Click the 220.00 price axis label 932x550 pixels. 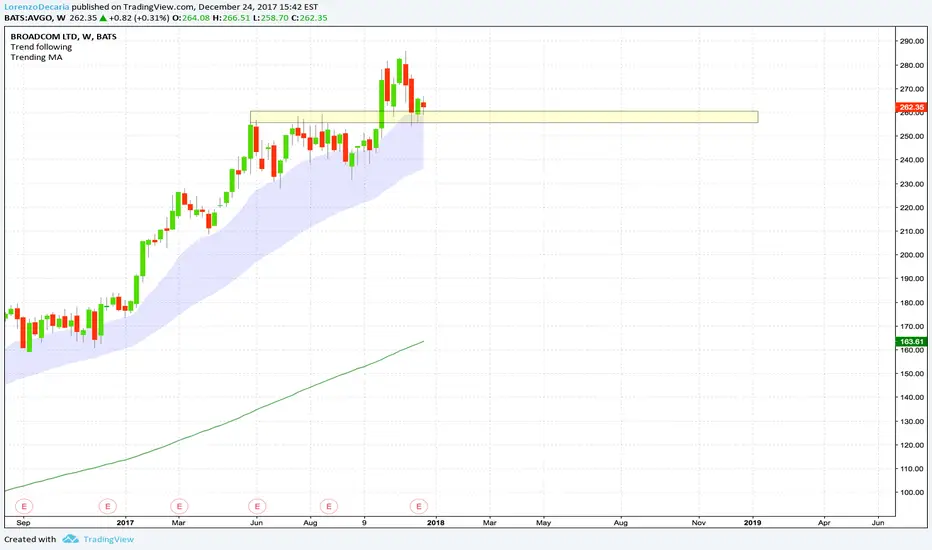point(912,208)
